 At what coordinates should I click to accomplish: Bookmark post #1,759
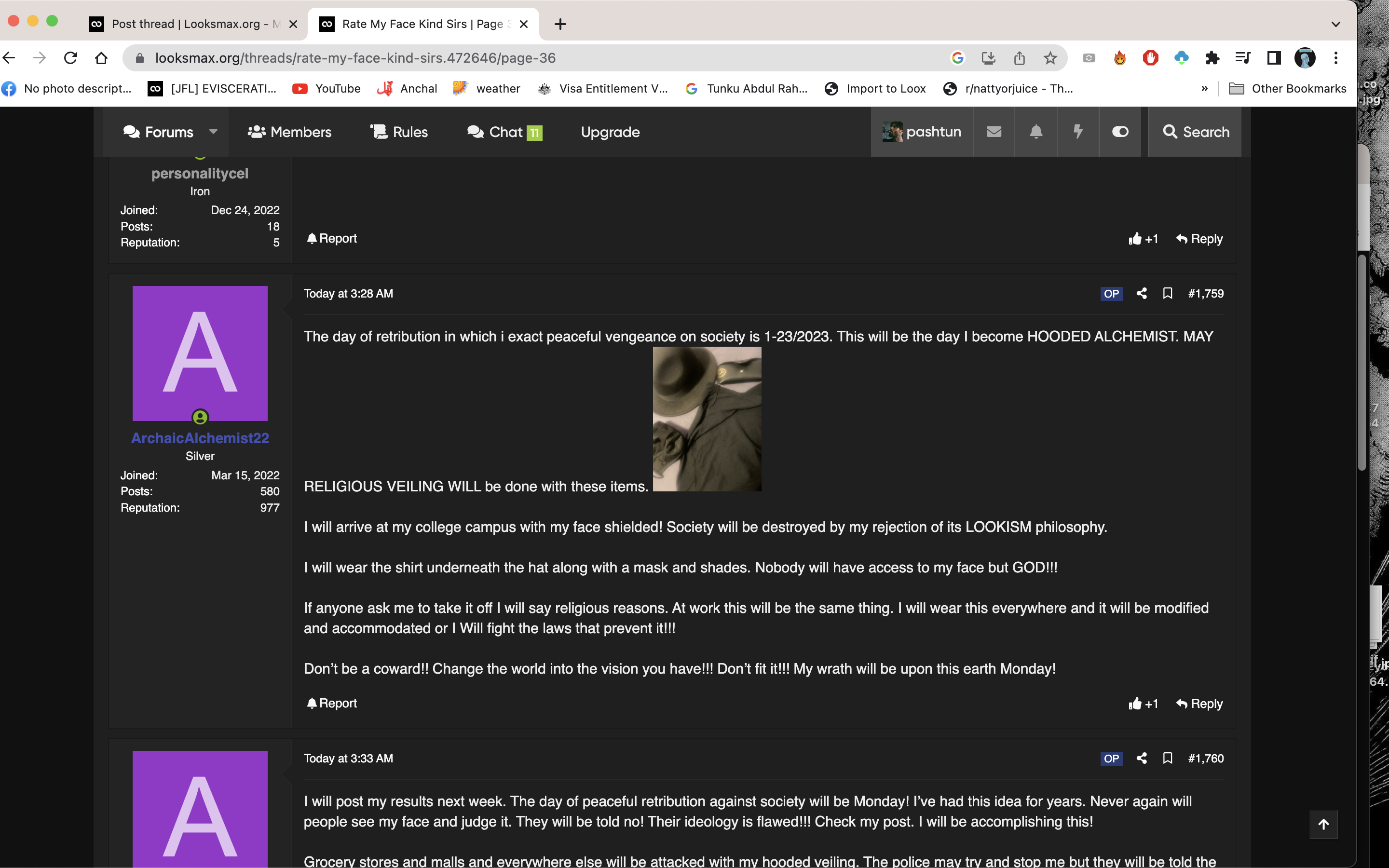[x=1168, y=293]
